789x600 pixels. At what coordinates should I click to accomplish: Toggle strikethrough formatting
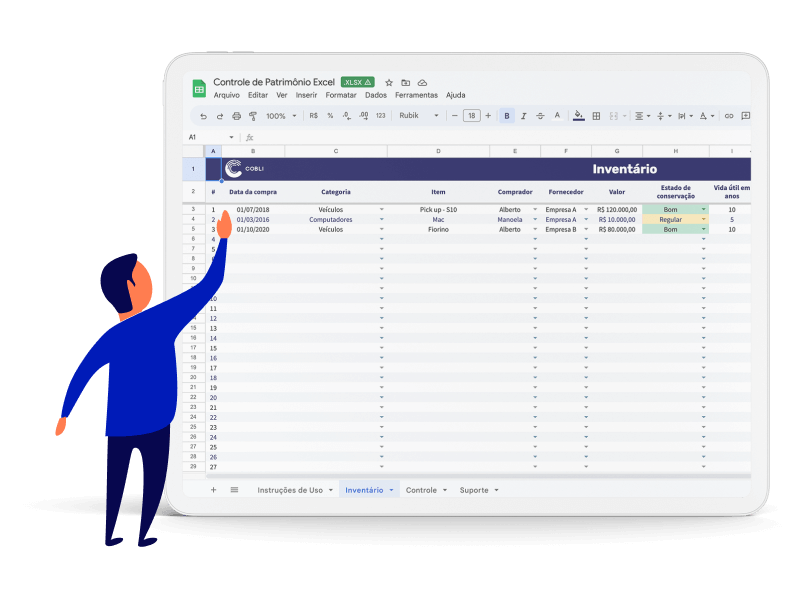[x=540, y=116]
